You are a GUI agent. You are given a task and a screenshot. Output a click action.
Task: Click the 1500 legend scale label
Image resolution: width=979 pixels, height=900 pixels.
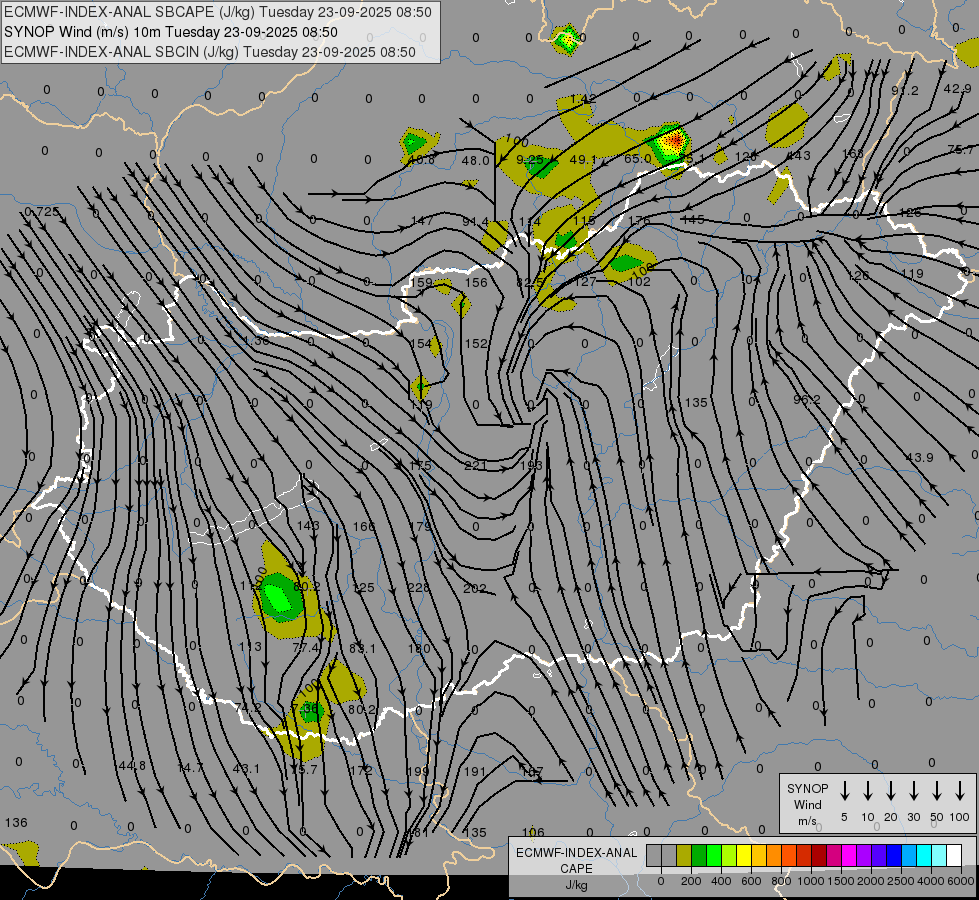(x=840, y=881)
